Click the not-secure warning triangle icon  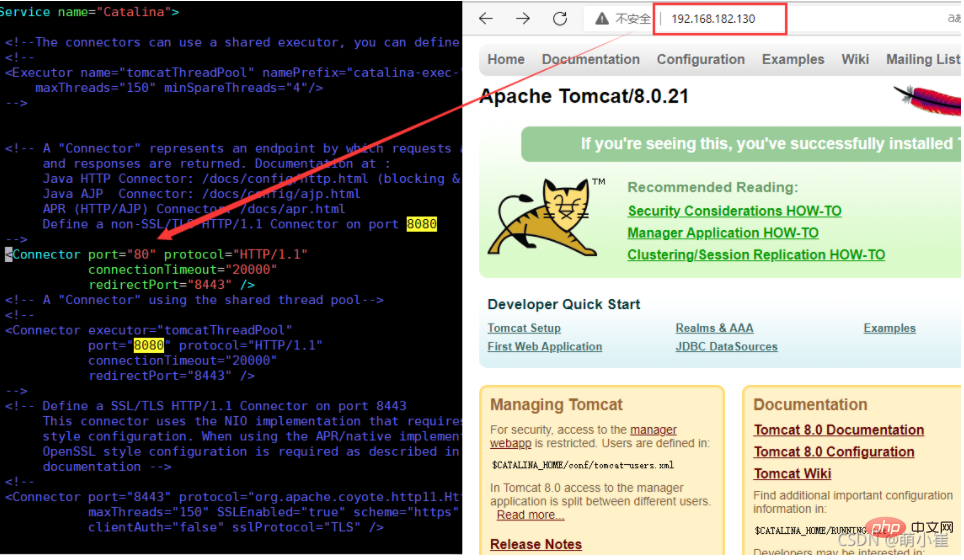pyautogui.click(x=602, y=18)
